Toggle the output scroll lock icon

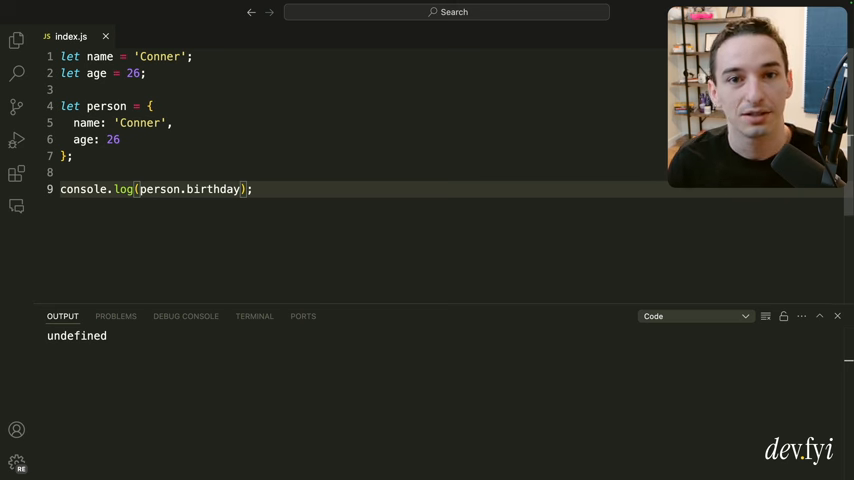click(784, 317)
